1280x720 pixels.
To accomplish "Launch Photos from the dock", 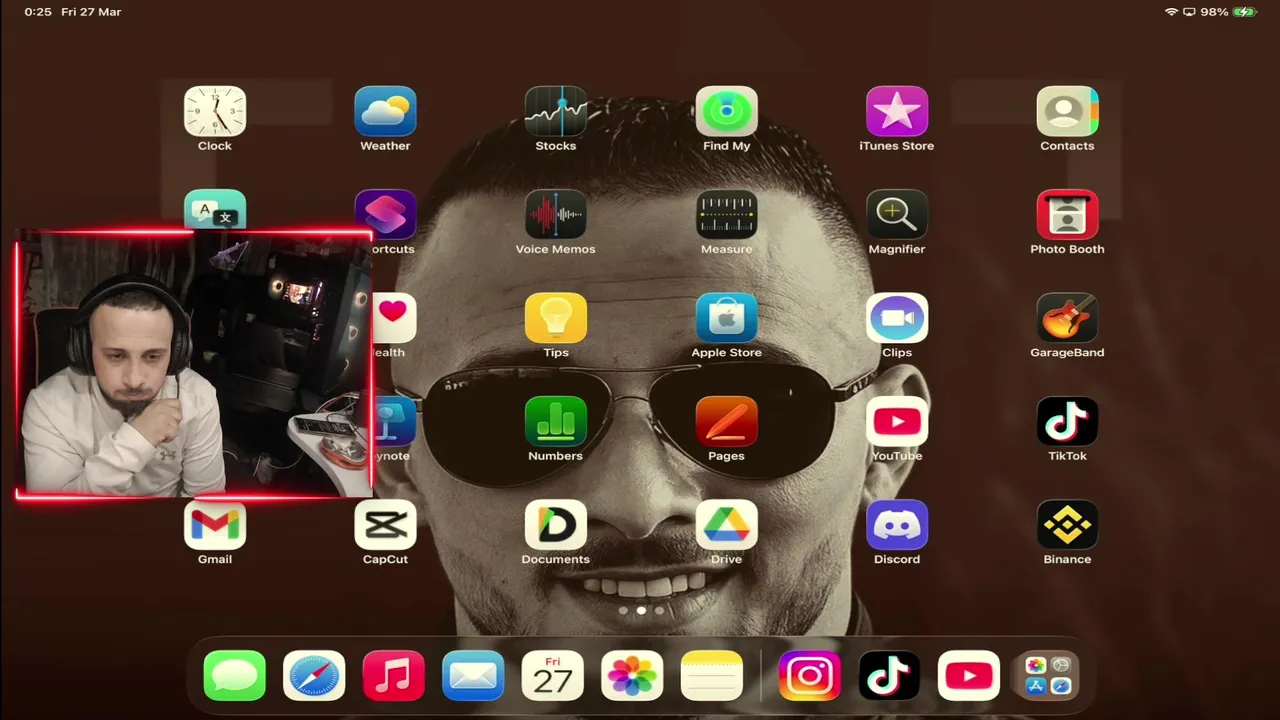I will coord(632,676).
